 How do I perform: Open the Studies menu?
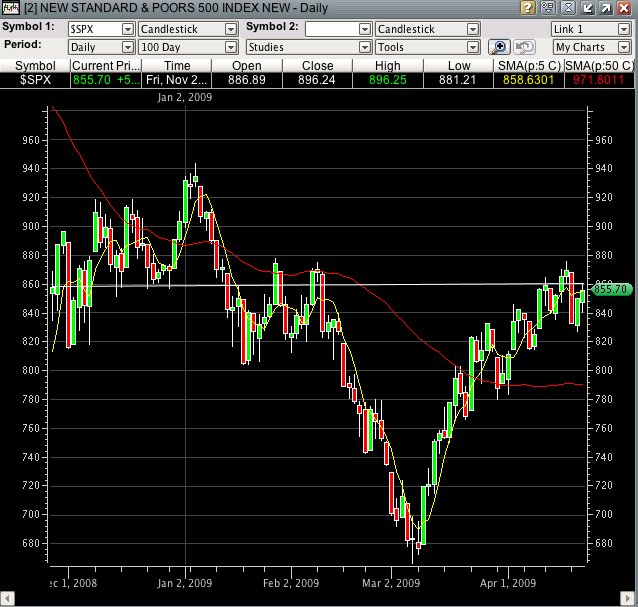(365, 47)
